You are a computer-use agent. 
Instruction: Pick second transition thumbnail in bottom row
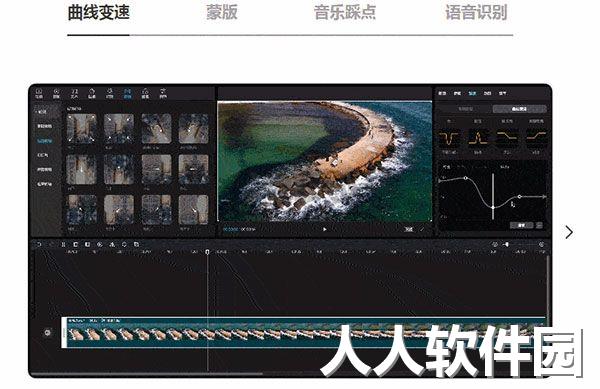pyautogui.click(x=119, y=210)
